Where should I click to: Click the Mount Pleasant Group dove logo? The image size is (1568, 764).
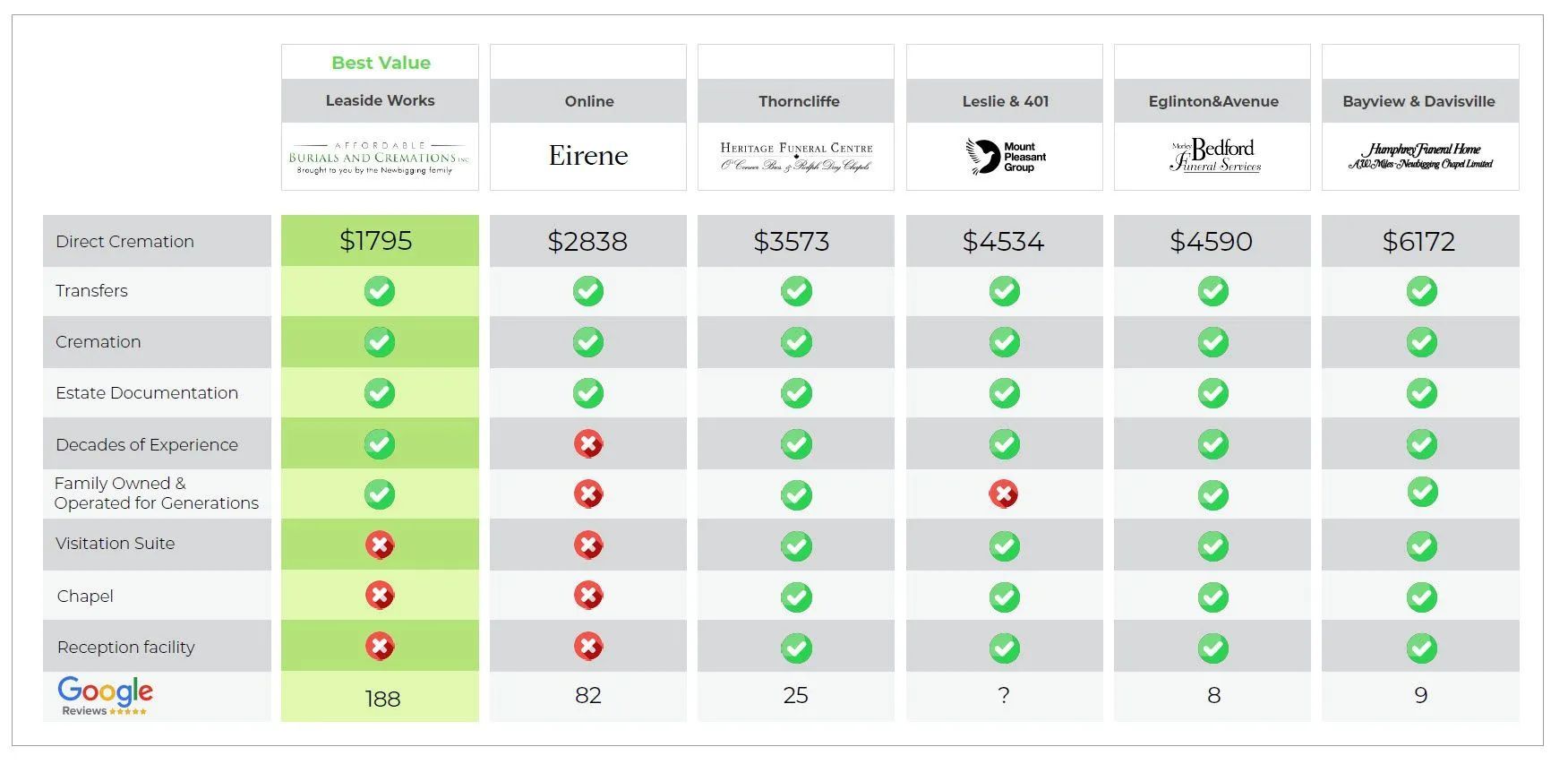(x=1005, y=157)
